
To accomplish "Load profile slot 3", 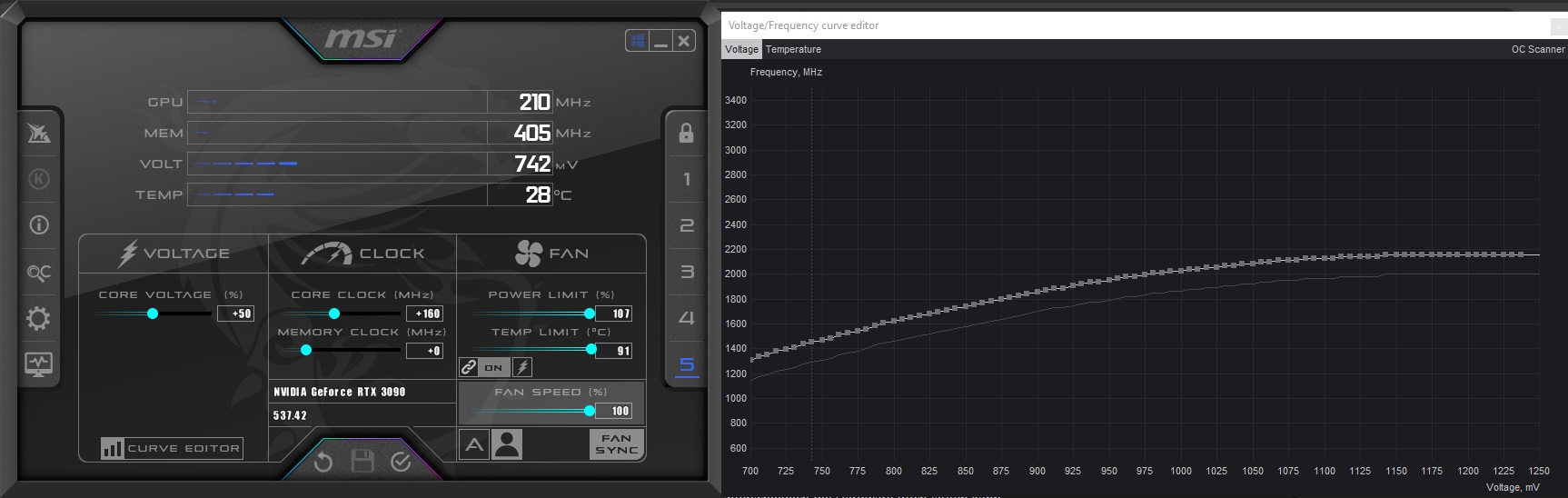I will pos(686,272).
